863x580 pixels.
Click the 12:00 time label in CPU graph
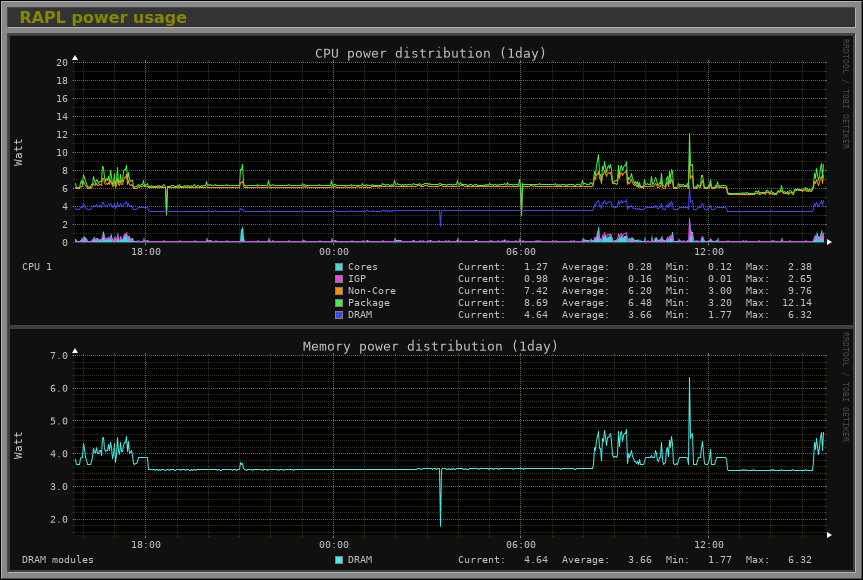[x=709, y=252]
